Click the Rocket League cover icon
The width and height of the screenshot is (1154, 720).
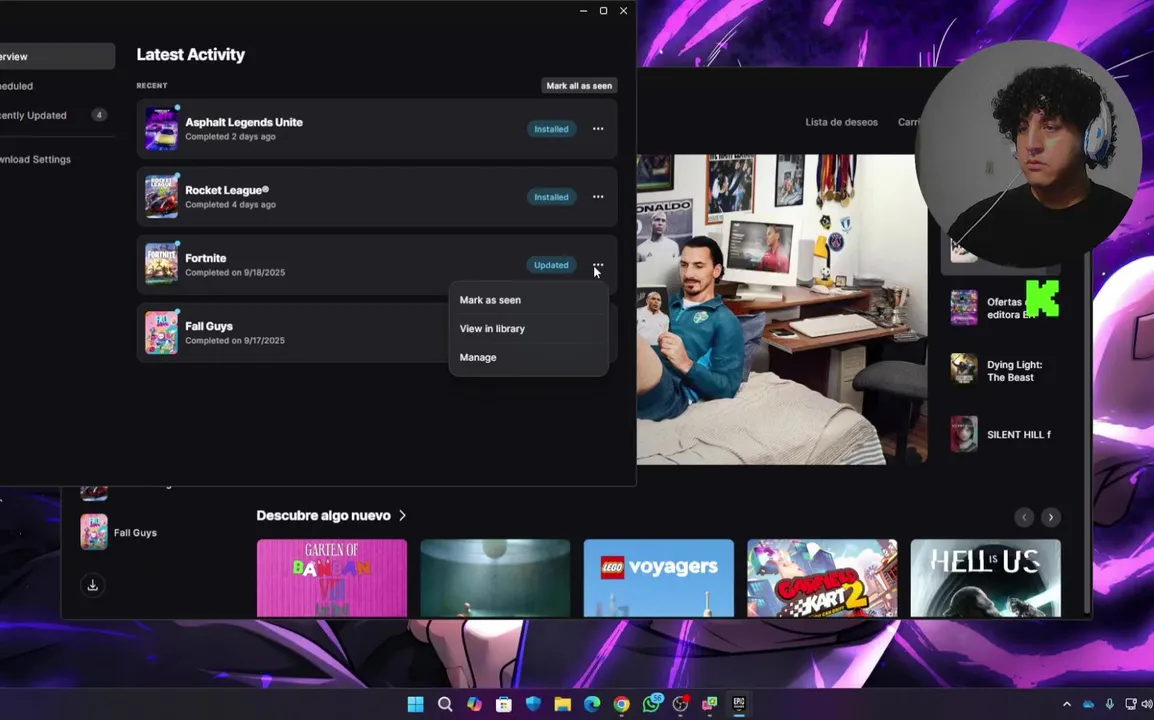pos(161,197)
